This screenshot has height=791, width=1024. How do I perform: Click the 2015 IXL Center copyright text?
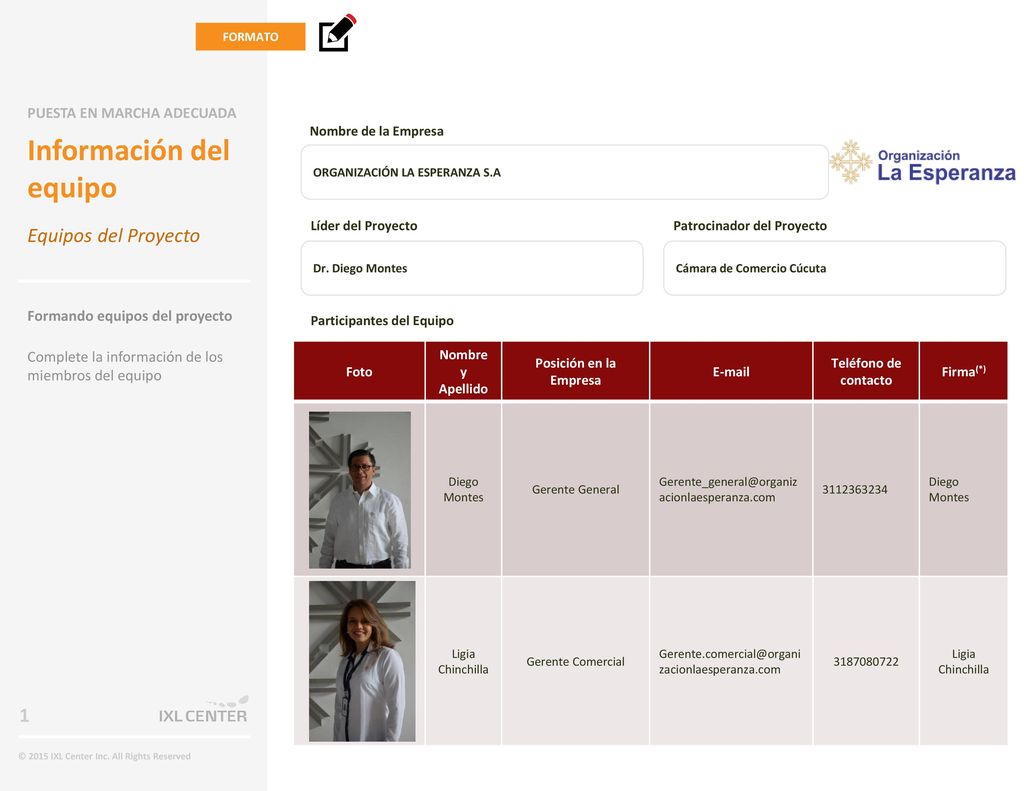[104, 756]
